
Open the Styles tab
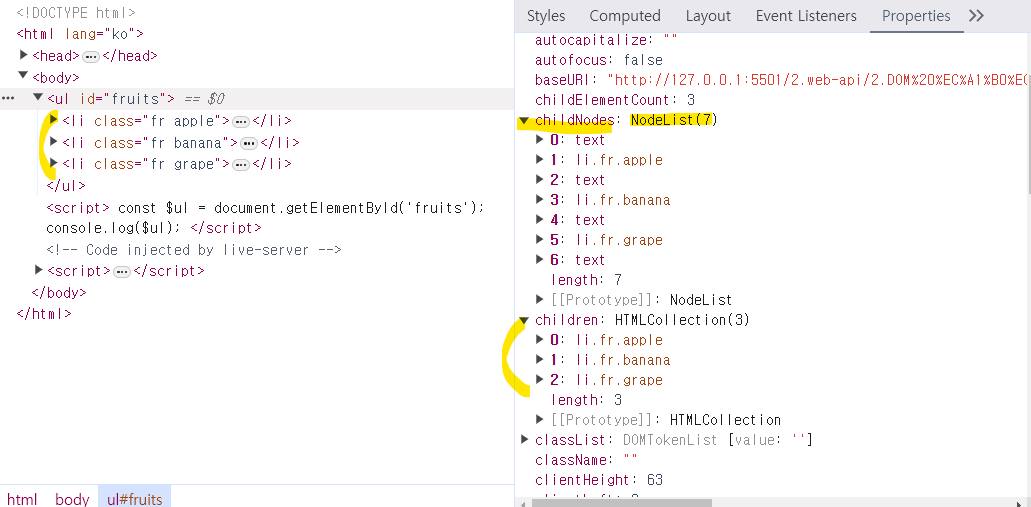[x=546, y=16]
